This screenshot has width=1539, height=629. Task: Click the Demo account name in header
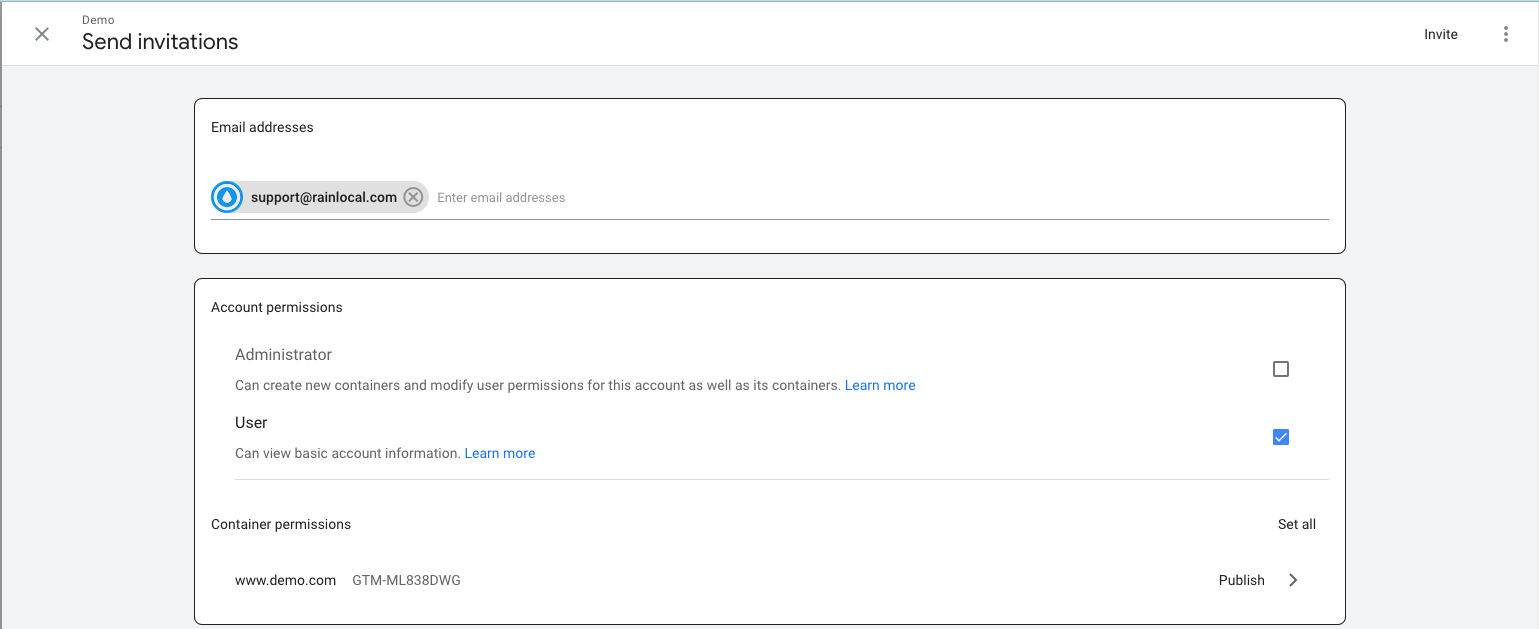click(x=98, y=20)
